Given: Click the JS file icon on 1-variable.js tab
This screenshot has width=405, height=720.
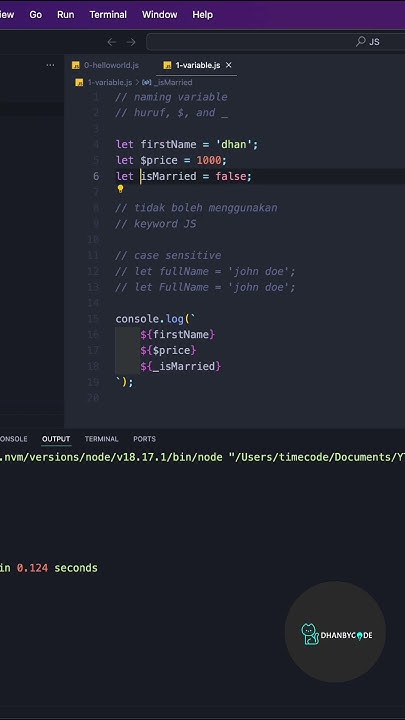Looking at the screenshot, I should 167,65.
